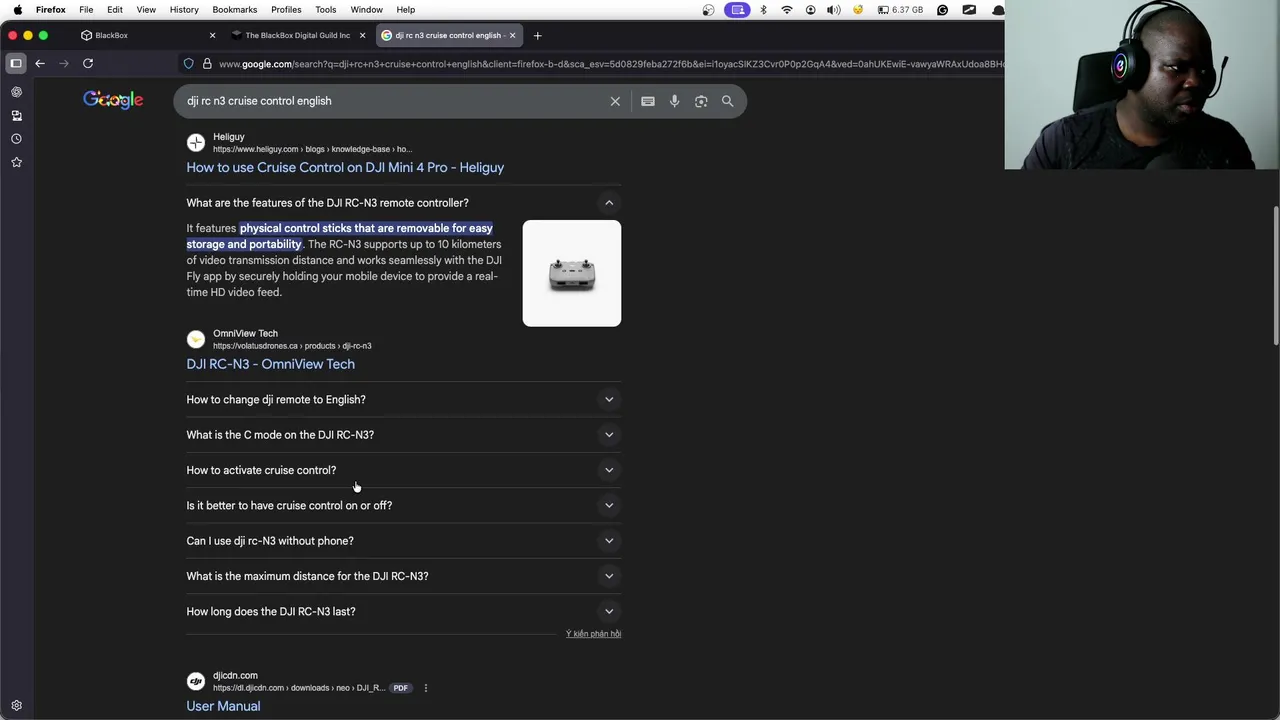
Task: Open the AI chatbot sidebar icon
Action: click(16, 92)
